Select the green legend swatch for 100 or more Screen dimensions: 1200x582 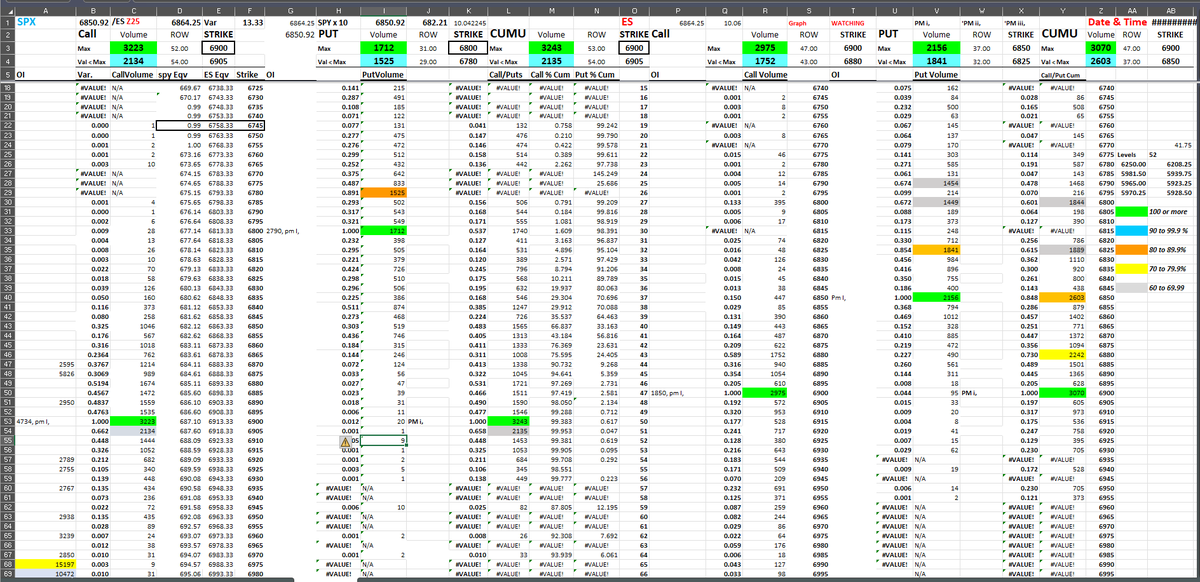1133,212
